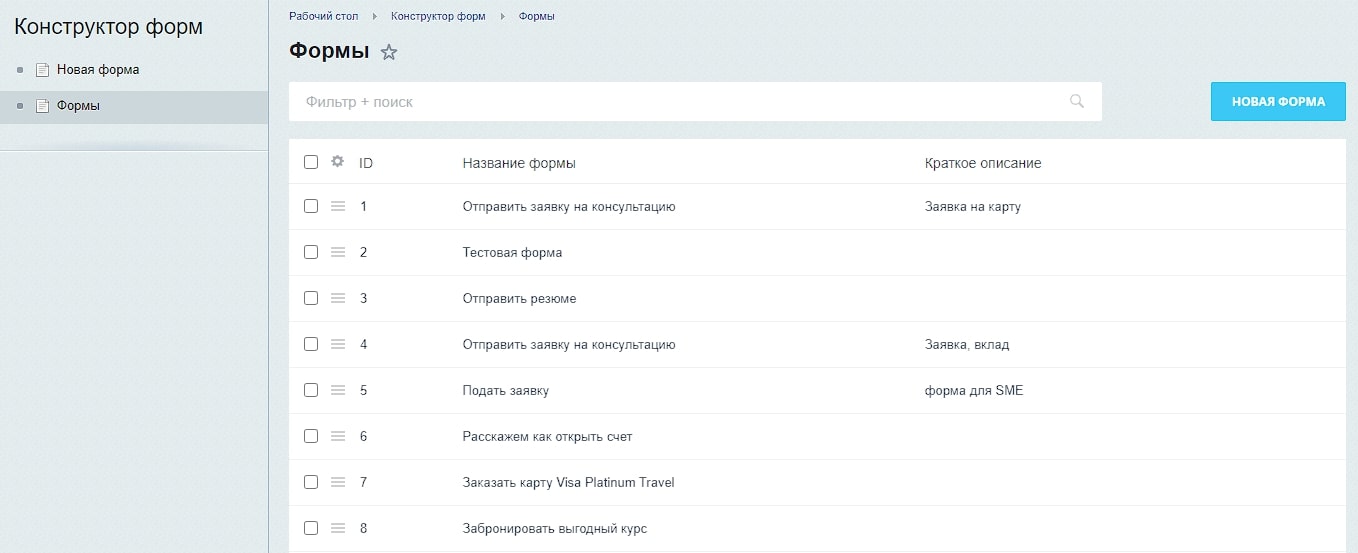The image size is (1358, 553).
Task: Check the box for Тестовая форма
Action: point(311,252)
